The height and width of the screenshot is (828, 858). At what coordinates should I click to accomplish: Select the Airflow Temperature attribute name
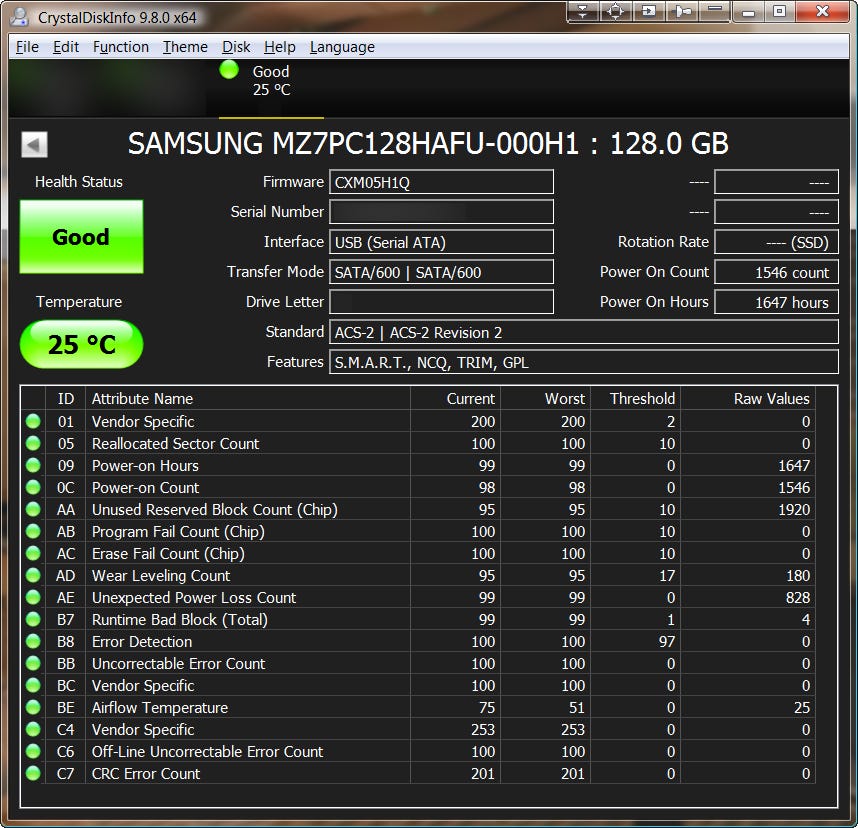pyautogui.click(x=160, y=707)
